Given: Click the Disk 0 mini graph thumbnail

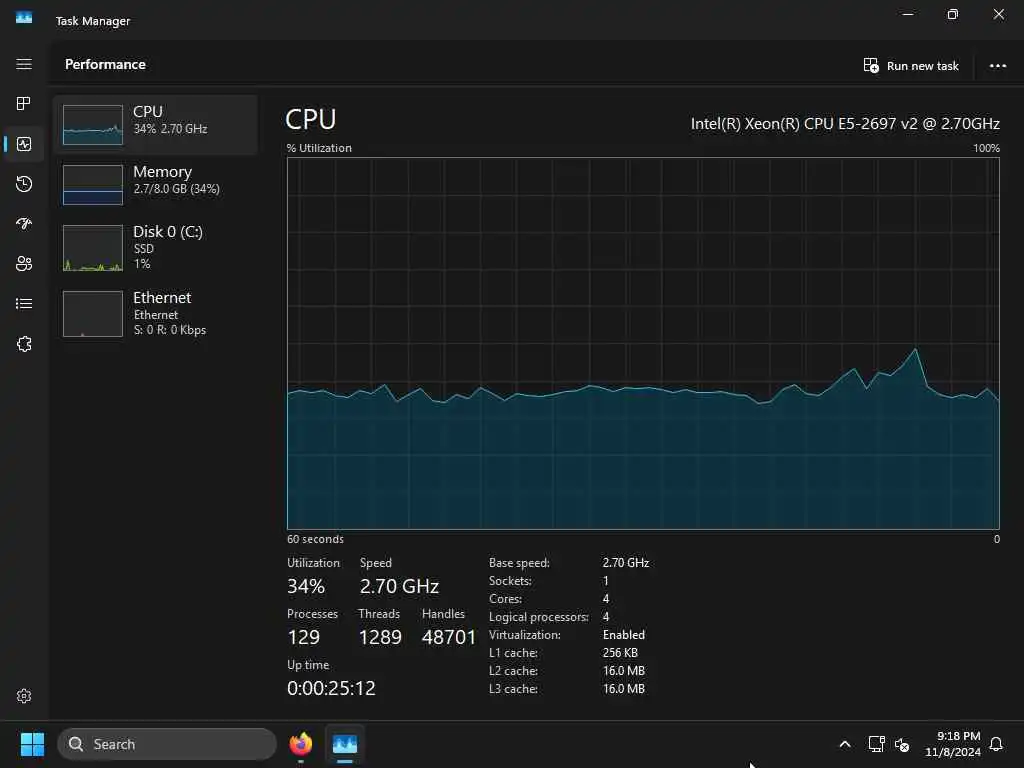Looking at the screenshot, I should [x=93, y=248].
